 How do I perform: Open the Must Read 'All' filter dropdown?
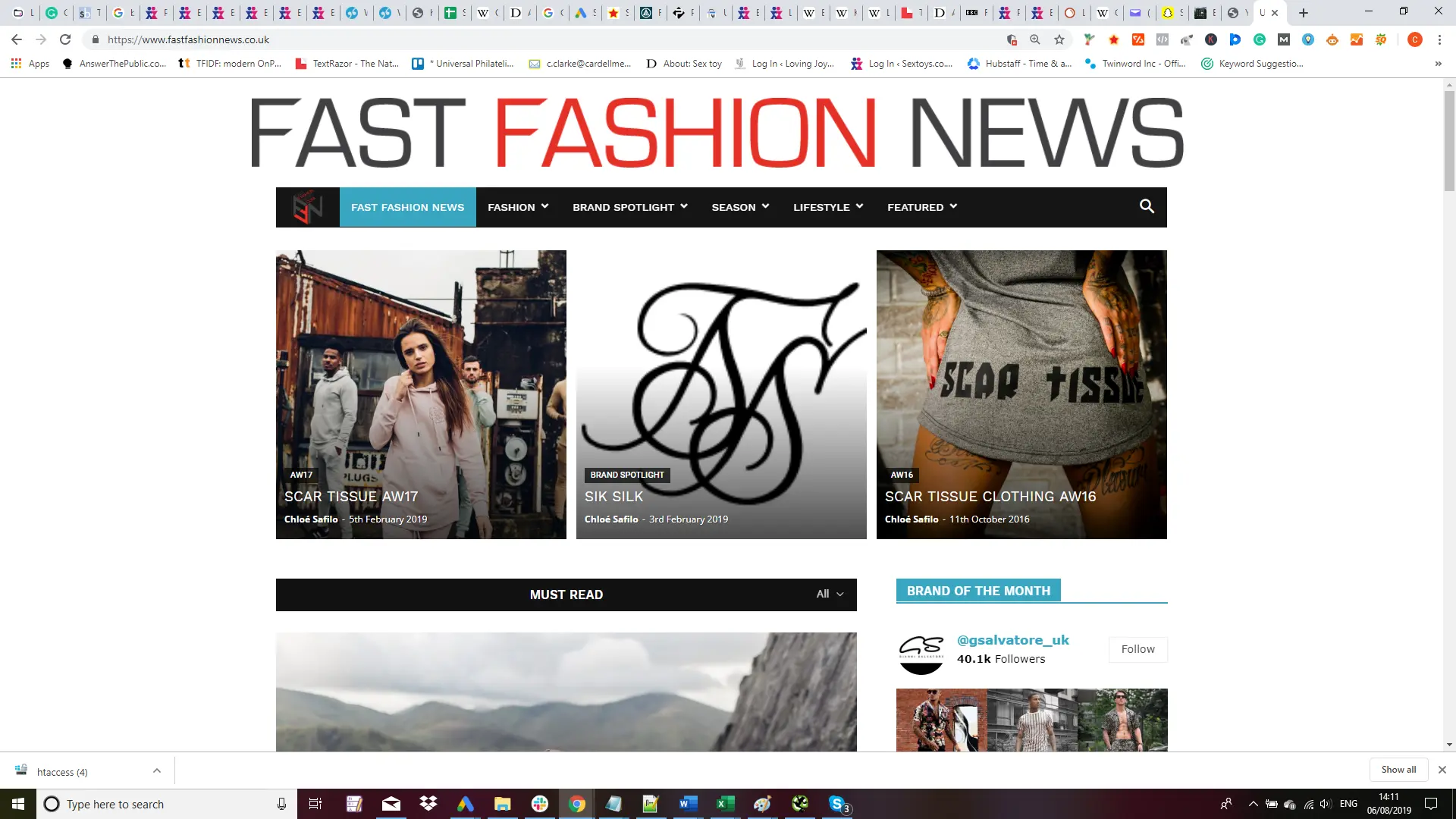pos(830,594)
